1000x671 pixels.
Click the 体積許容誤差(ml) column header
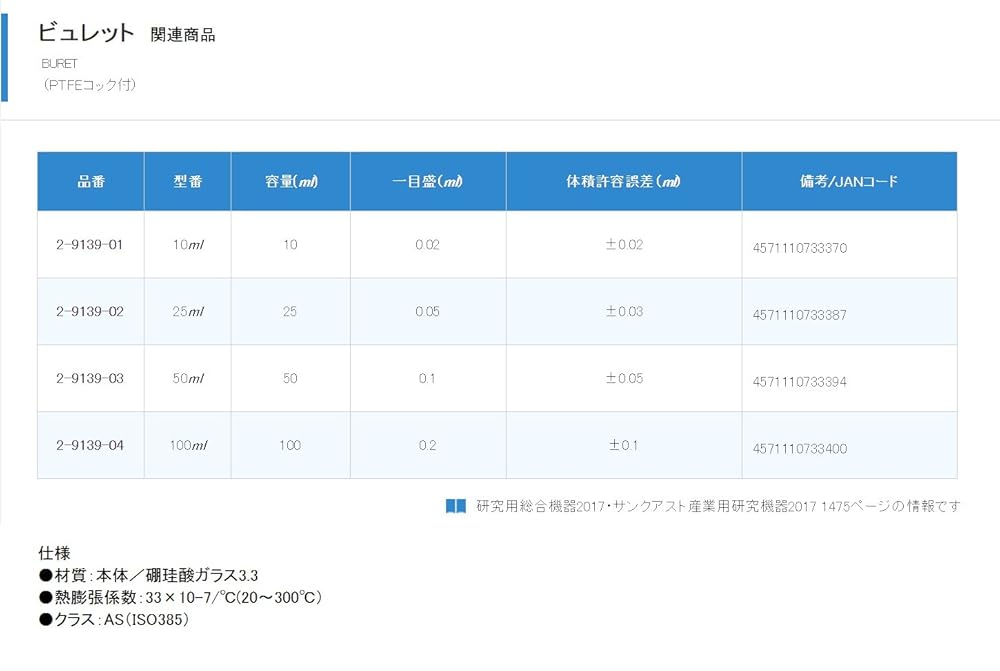[624, 182]
